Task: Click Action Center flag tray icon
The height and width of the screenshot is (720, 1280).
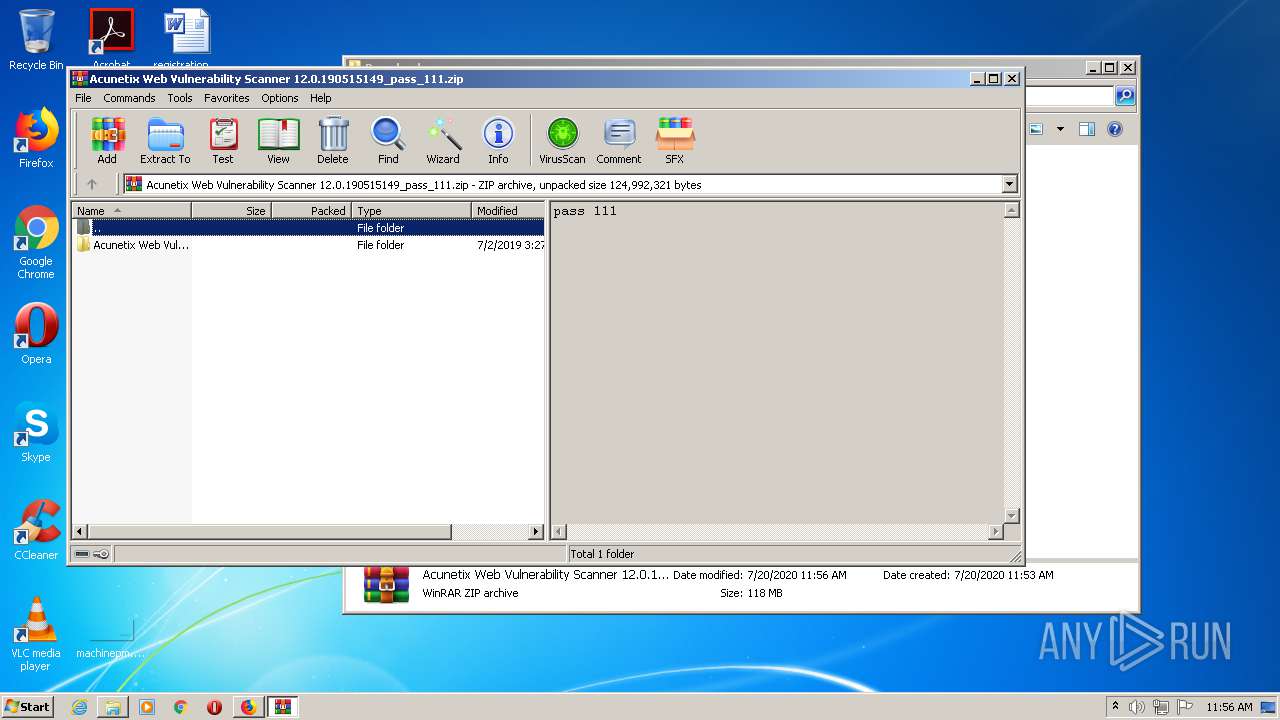Action: [1185, 707]
